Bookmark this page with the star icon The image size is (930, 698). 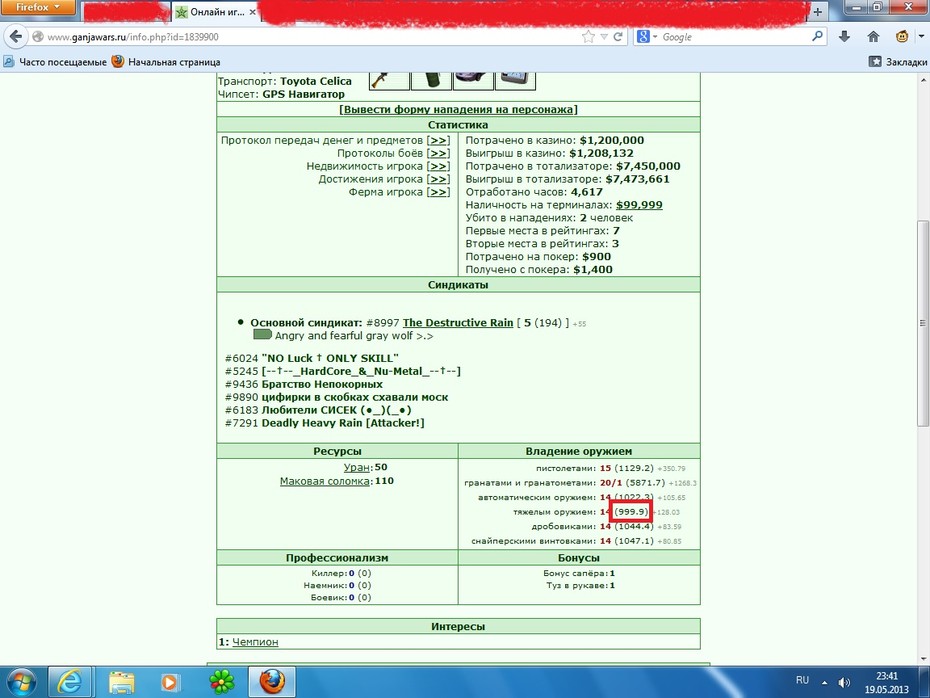tap(588, 37)
